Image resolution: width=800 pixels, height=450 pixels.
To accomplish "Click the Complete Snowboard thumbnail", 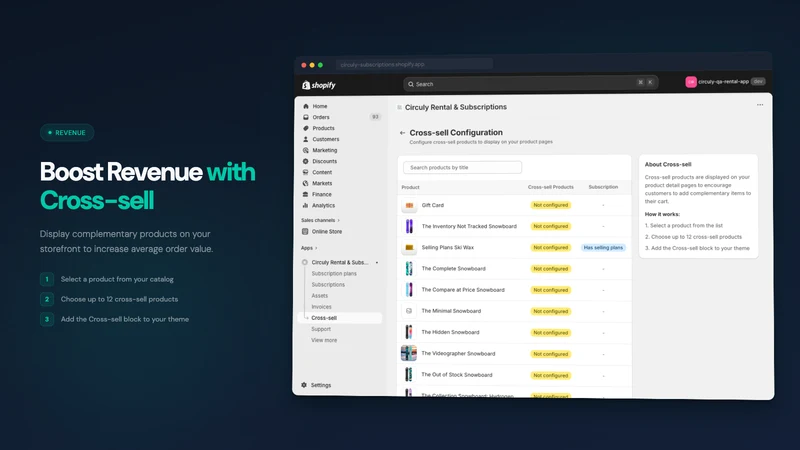I will [409, 268].
